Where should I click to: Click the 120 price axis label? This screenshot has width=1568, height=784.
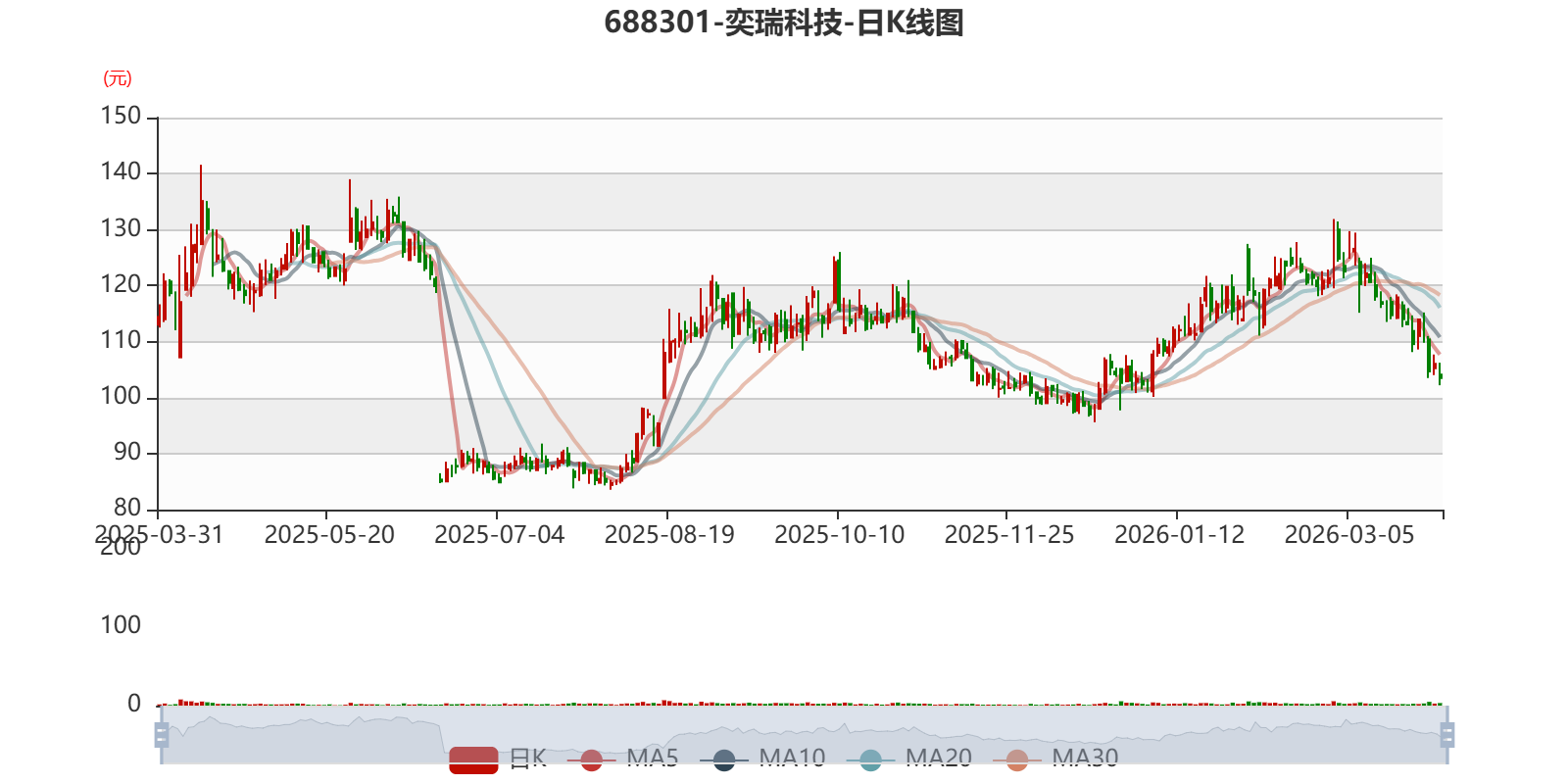[x=122, y=284]
